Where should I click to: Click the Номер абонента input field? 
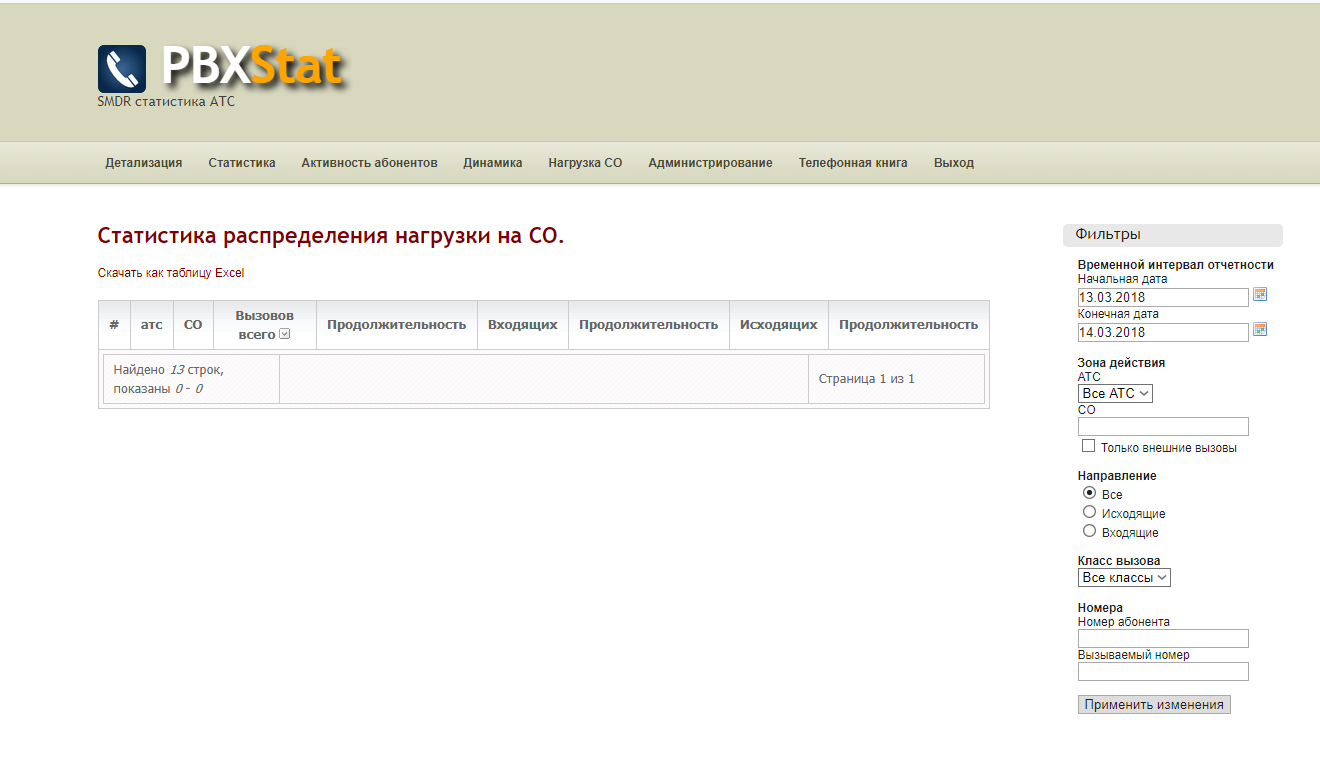point(1162,638)
